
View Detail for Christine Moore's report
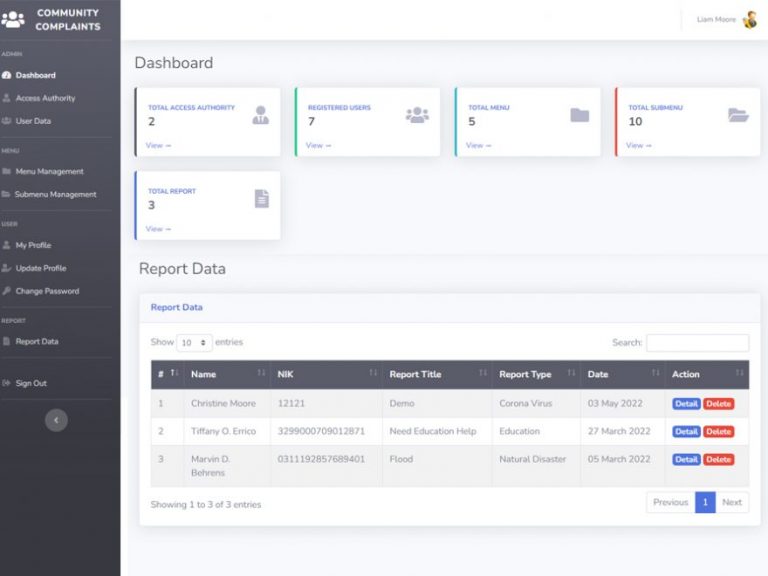pos(686,404)
